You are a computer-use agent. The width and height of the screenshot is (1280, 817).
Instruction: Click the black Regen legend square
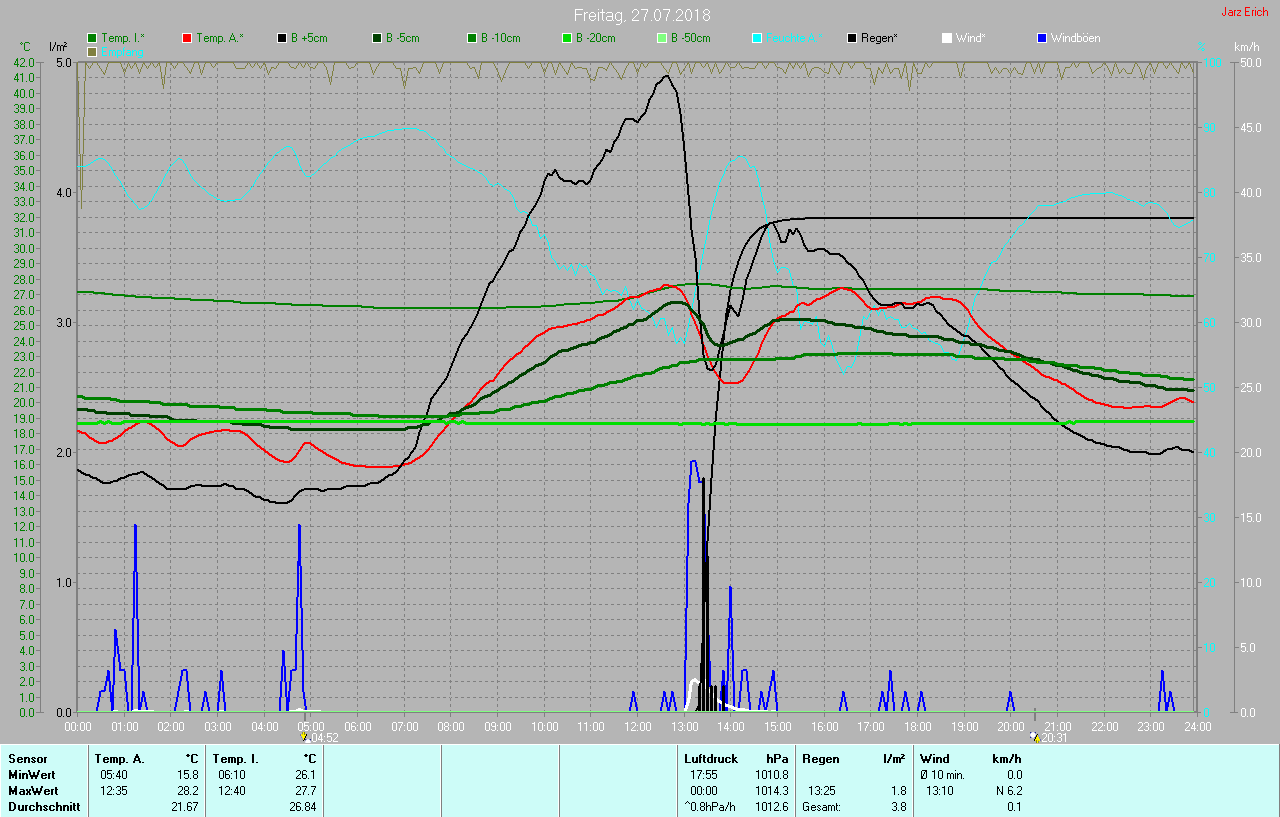pos(852,38)
